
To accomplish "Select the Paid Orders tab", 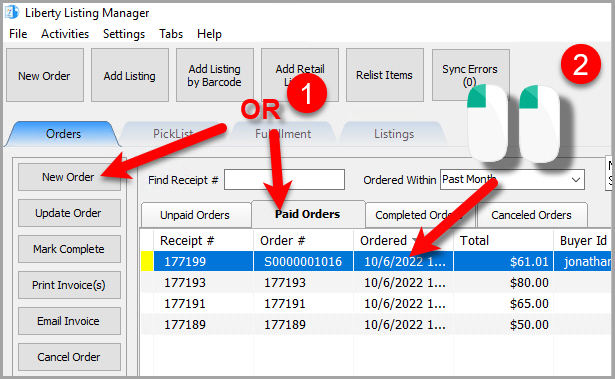I will (x=308, y=214).
